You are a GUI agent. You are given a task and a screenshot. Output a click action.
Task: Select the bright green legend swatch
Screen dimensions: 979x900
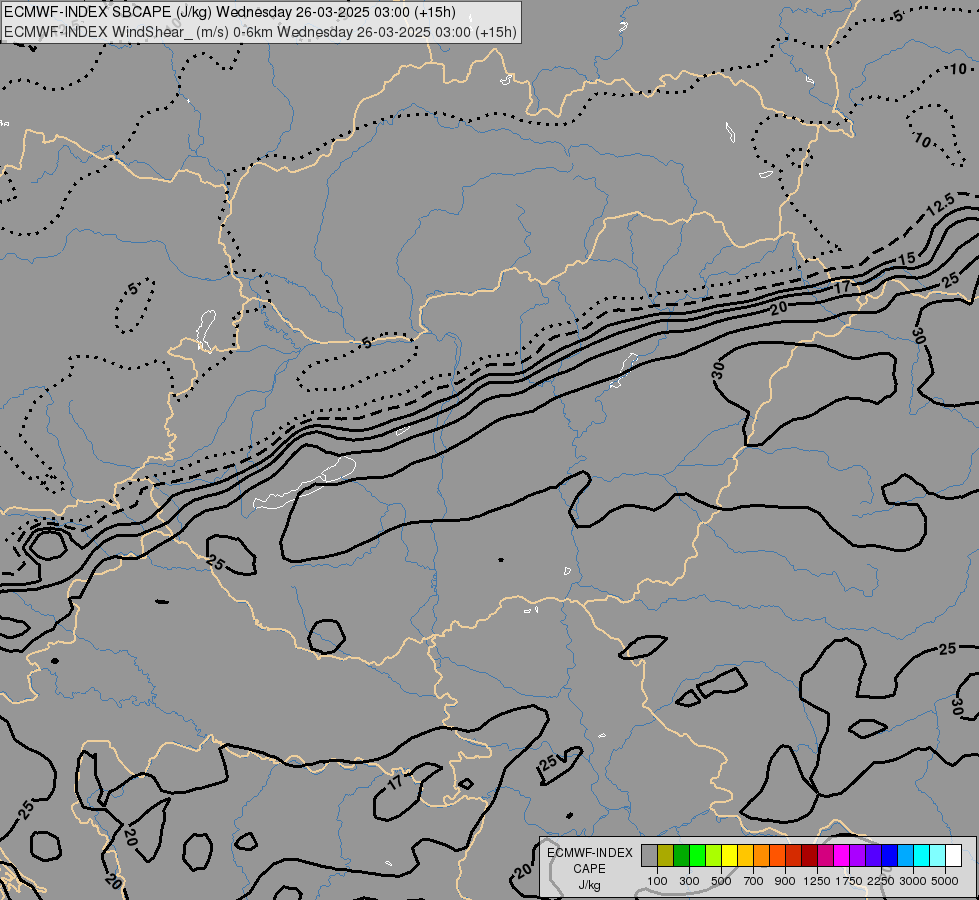pos(697,855)
